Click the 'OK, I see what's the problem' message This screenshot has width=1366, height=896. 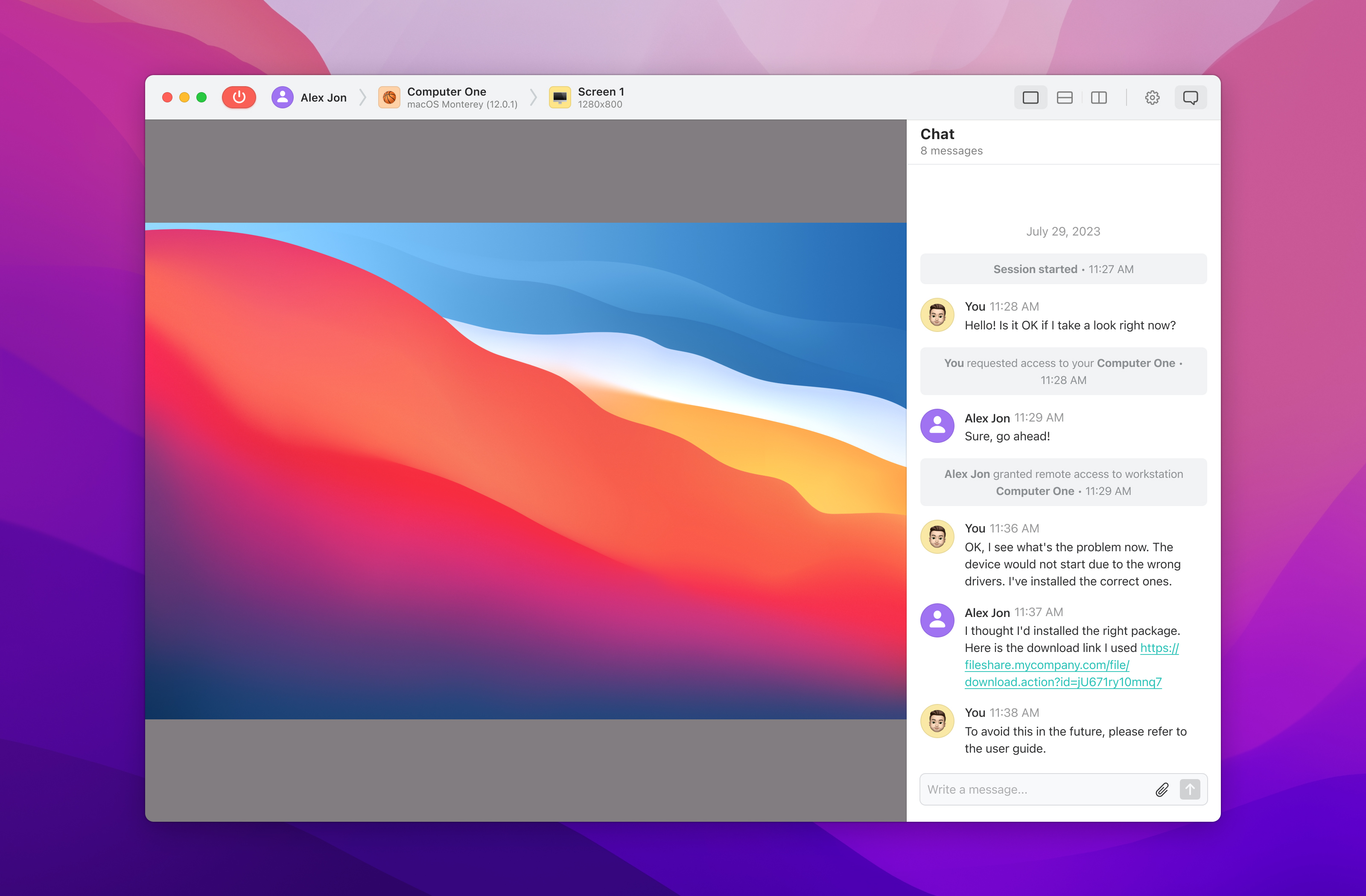(x=1072, y=564)
